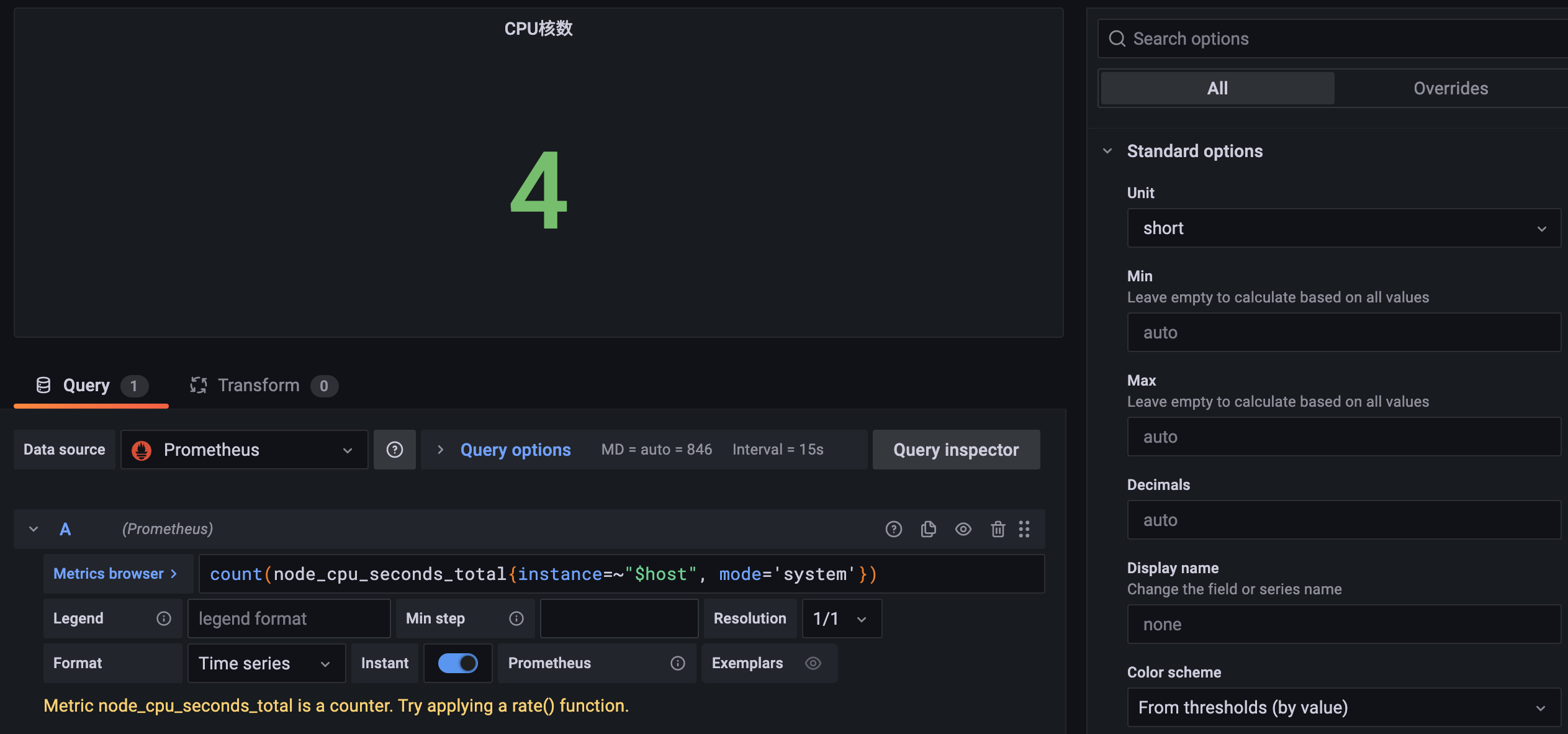This screenshot has width=1568, height=734.
Task: Toggle Exemplars eye icon
Action: (813, 663)
